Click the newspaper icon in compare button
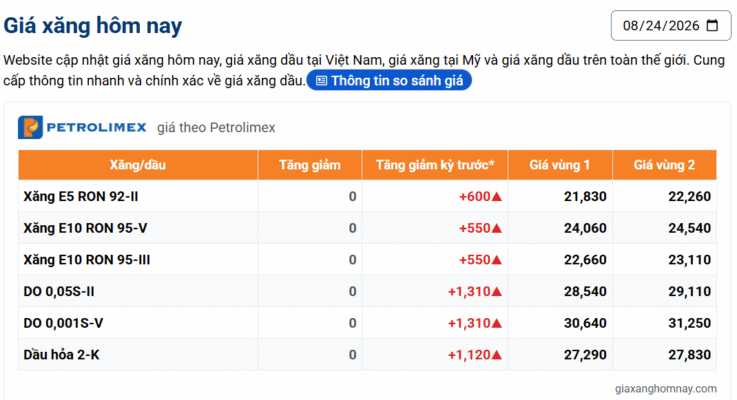 [x=321, y=81]
